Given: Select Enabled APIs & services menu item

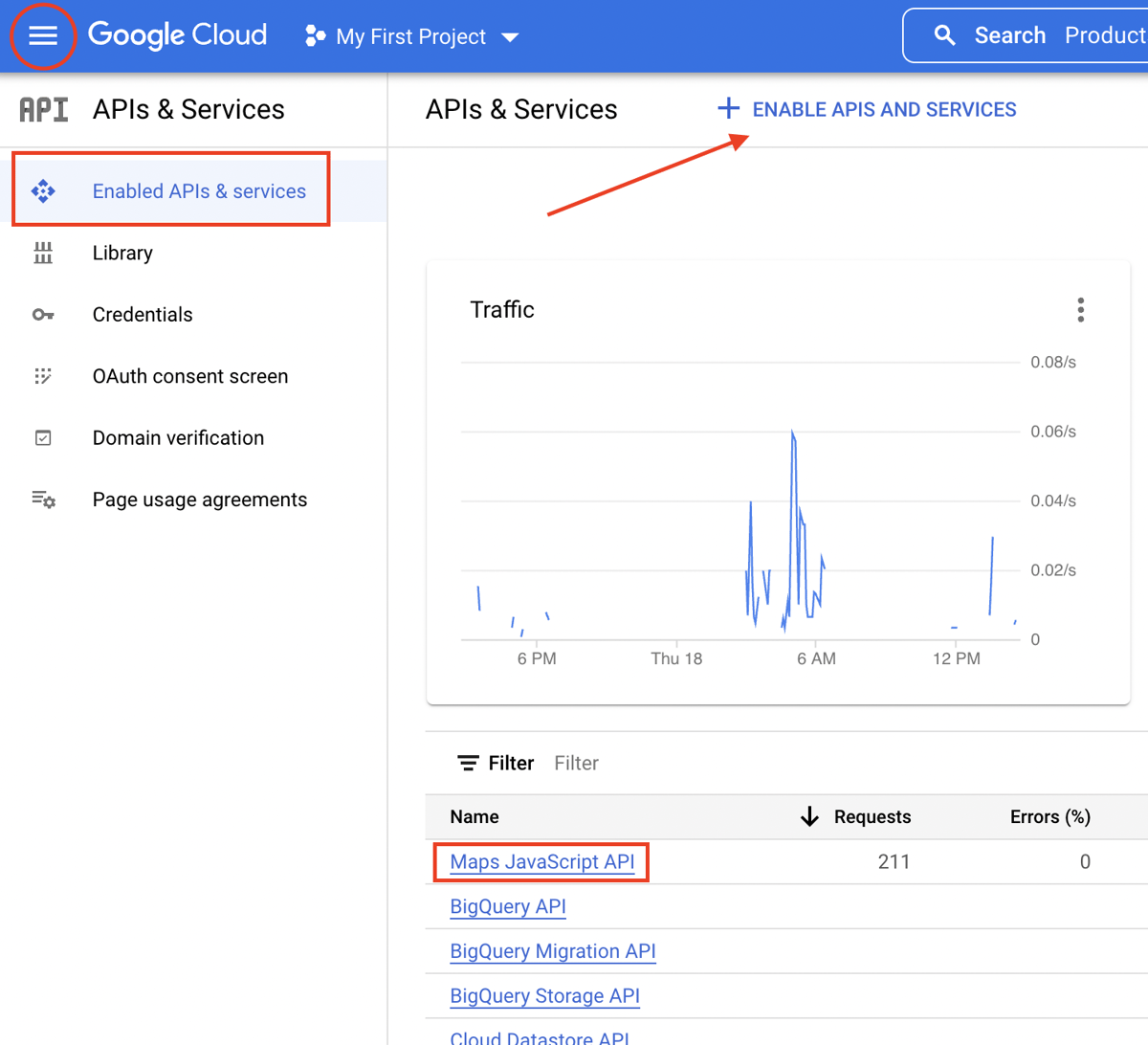Looking at the screenshot, I should [198, 191].
